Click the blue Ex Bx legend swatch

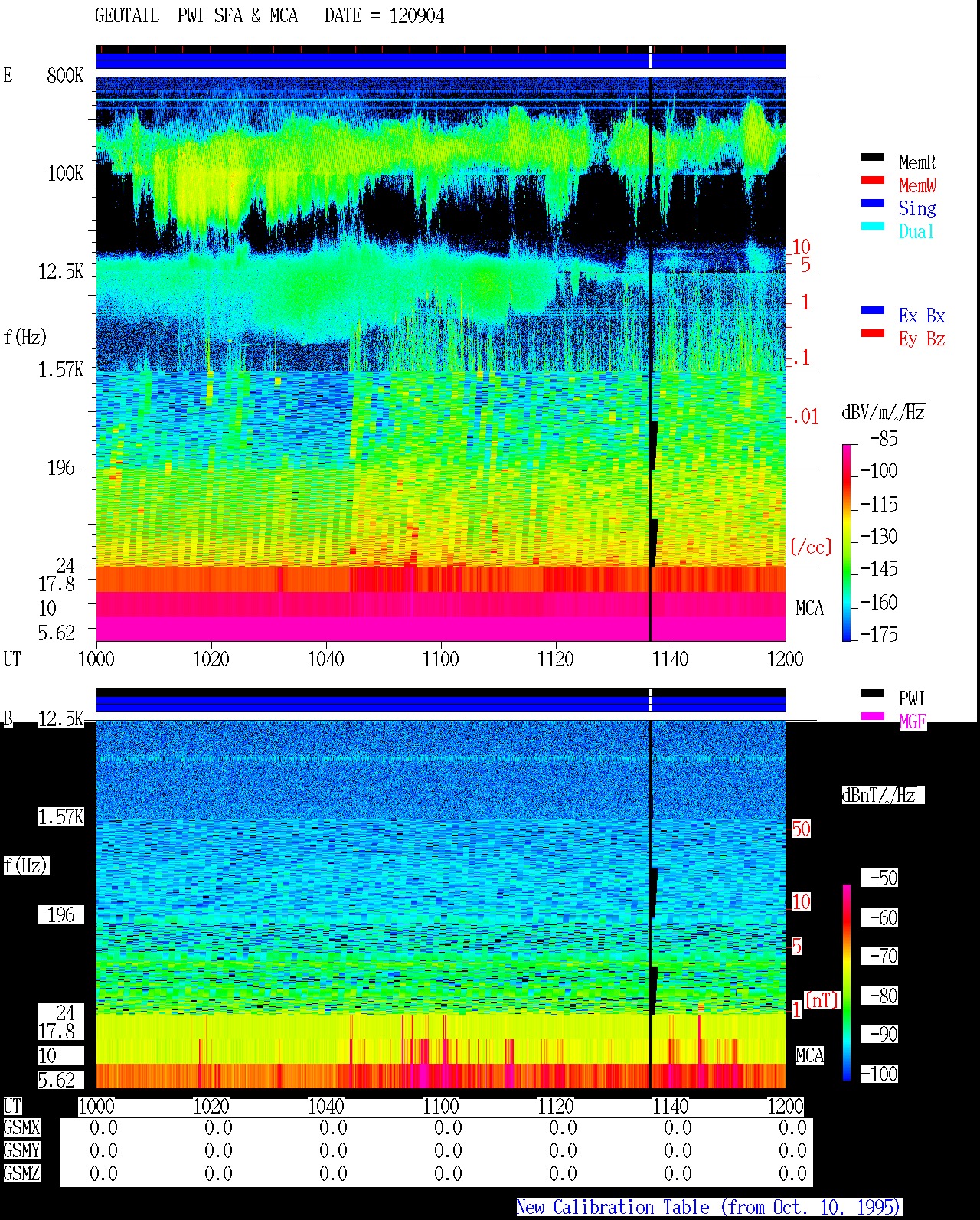pyautogui.click(x=873, y=311)
